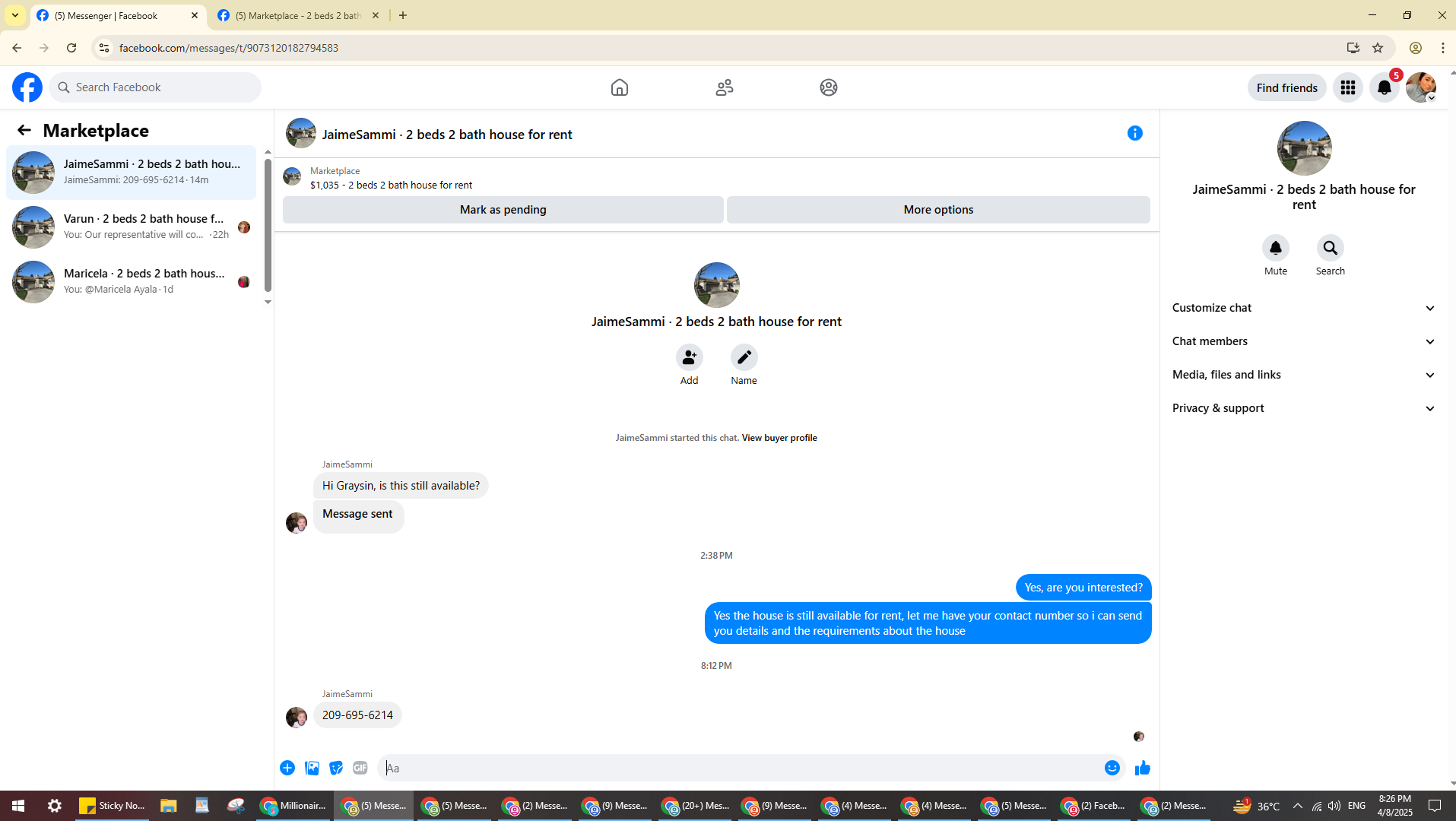Click the Facebook logo

[27, 87]
